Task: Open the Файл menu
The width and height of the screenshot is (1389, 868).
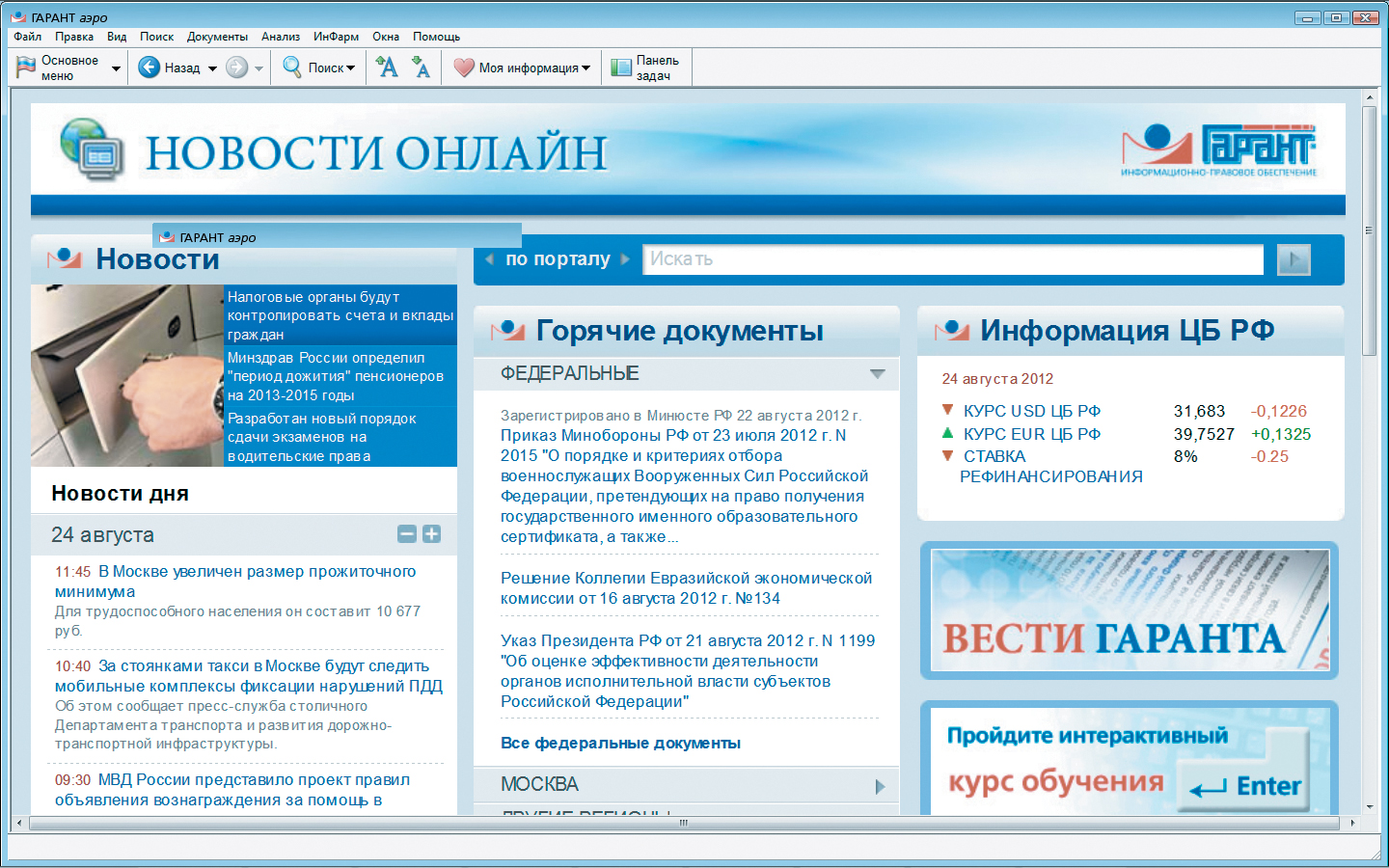Action: (x=28, y=37)
